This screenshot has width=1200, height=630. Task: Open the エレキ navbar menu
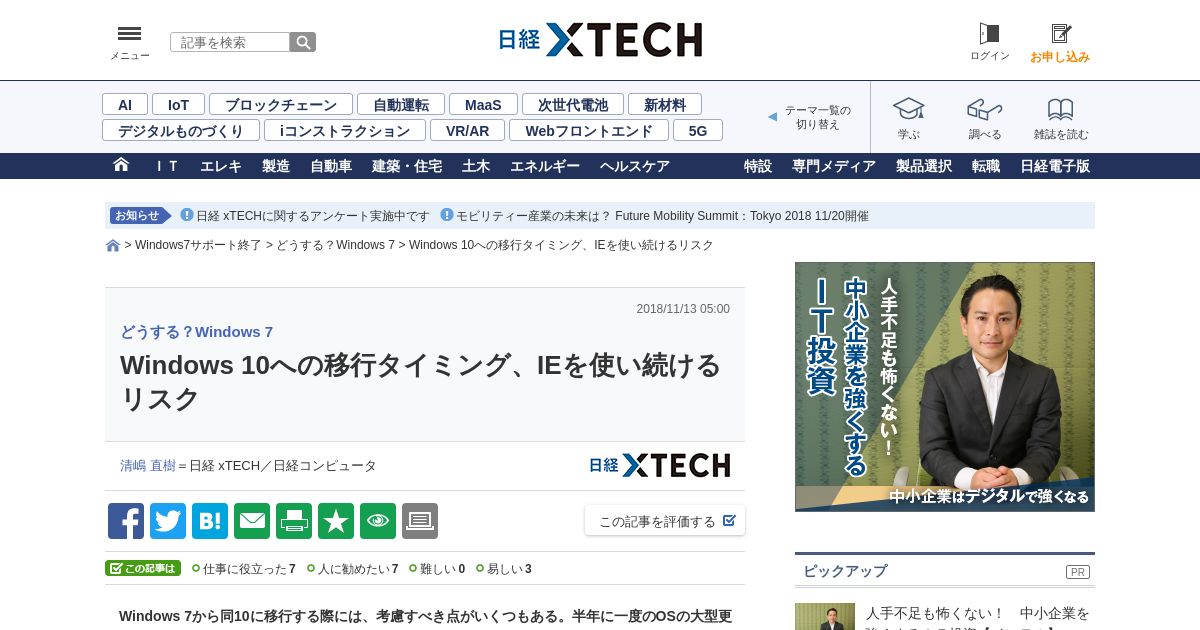coord(221,166)
